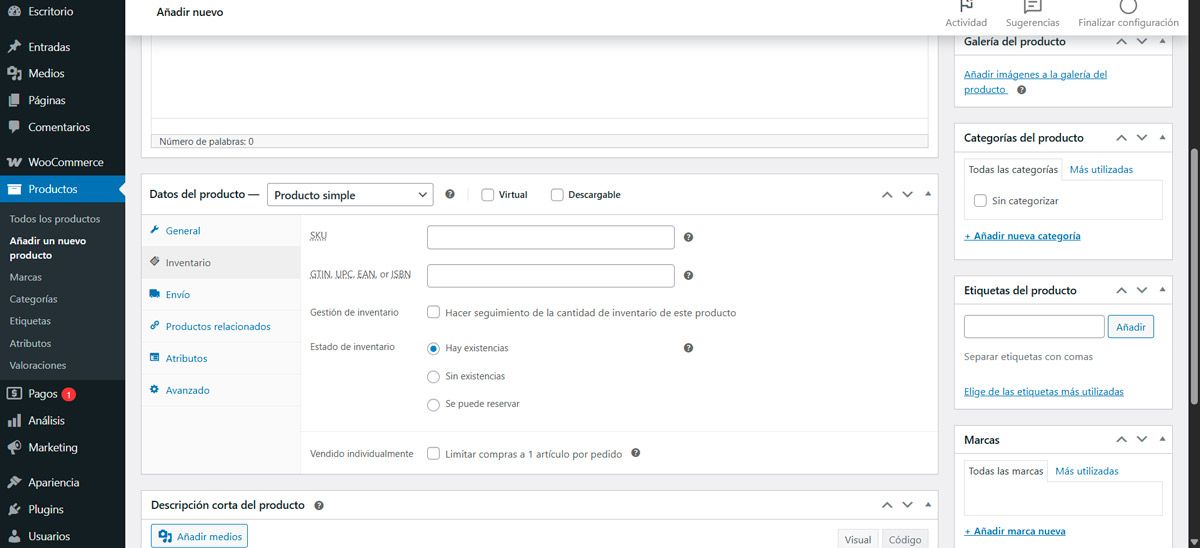Click the Páginas icon in sidebar

pyautogui.click(x=14, y=101)
